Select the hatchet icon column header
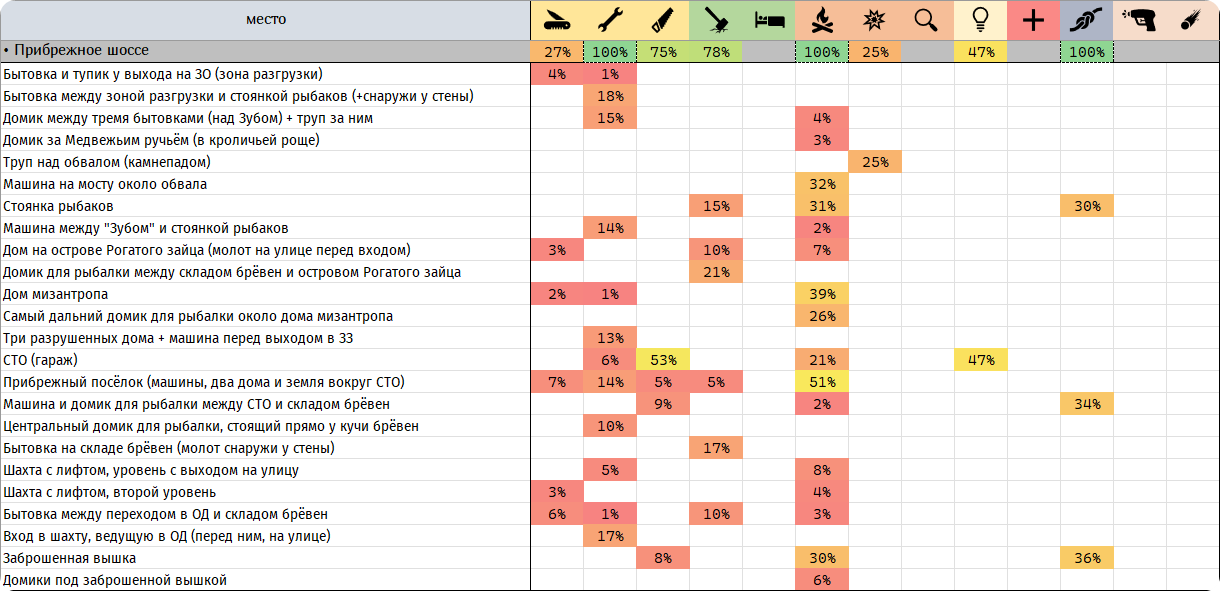 pos(716,20)
